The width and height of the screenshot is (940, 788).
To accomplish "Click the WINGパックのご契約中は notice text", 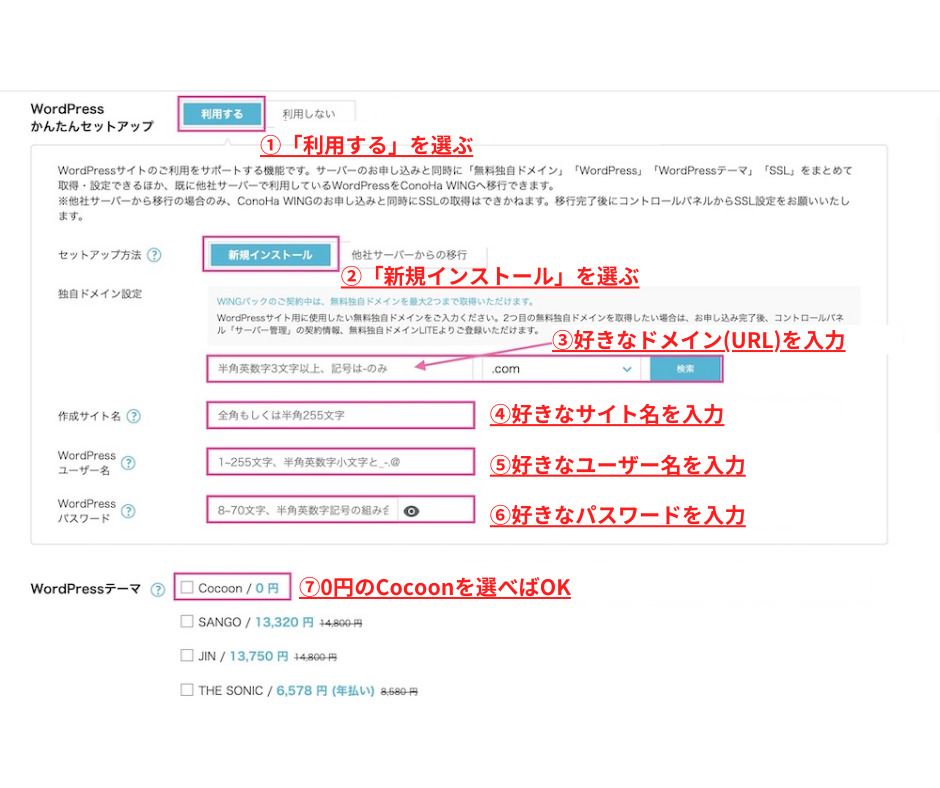I will coord(375,301).
